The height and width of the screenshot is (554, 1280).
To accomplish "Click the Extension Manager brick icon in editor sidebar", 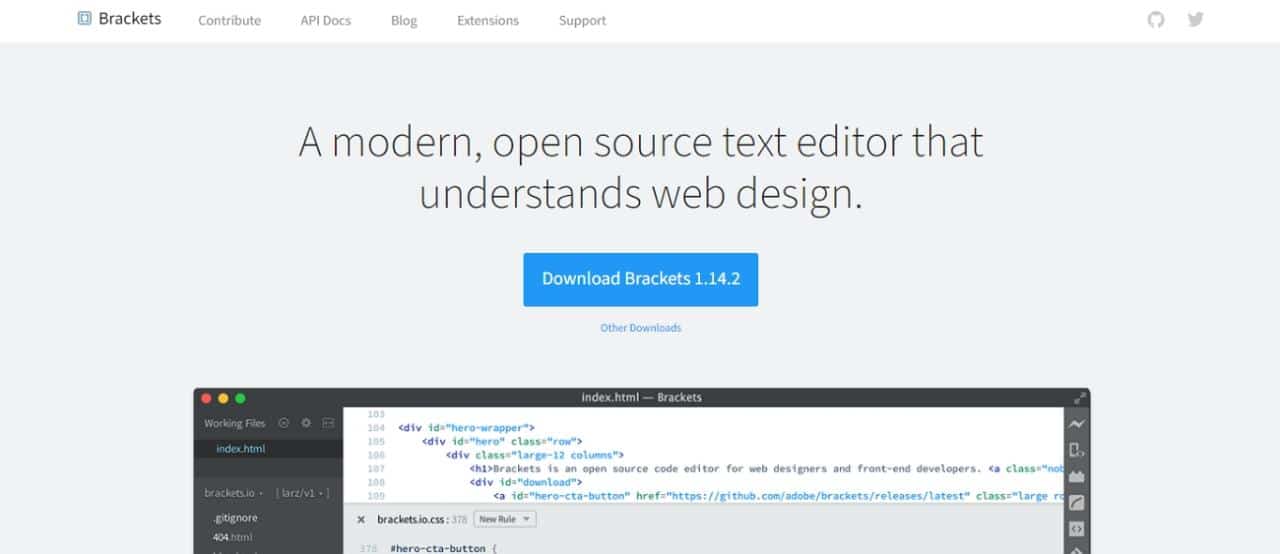I will click(x=1077, y=476).
